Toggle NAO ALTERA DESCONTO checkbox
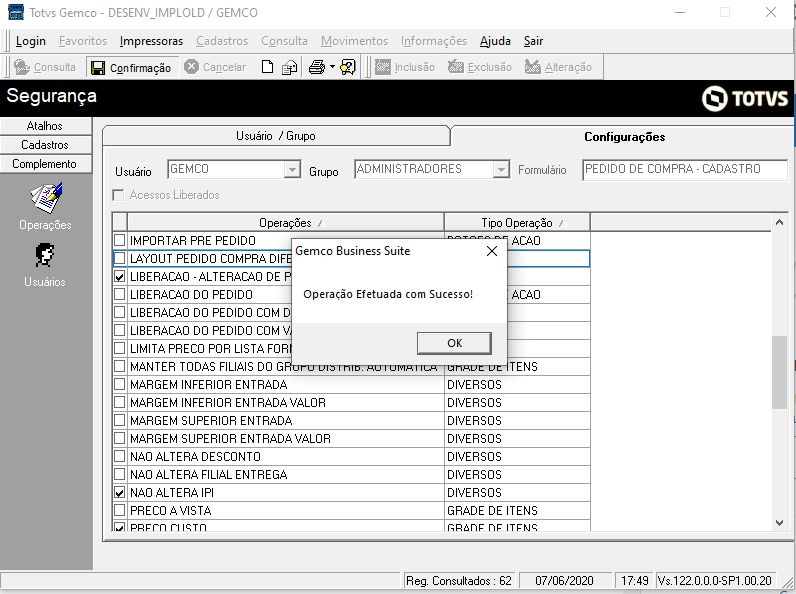Screen dimensions: 796x594 (x=119, y=456)
